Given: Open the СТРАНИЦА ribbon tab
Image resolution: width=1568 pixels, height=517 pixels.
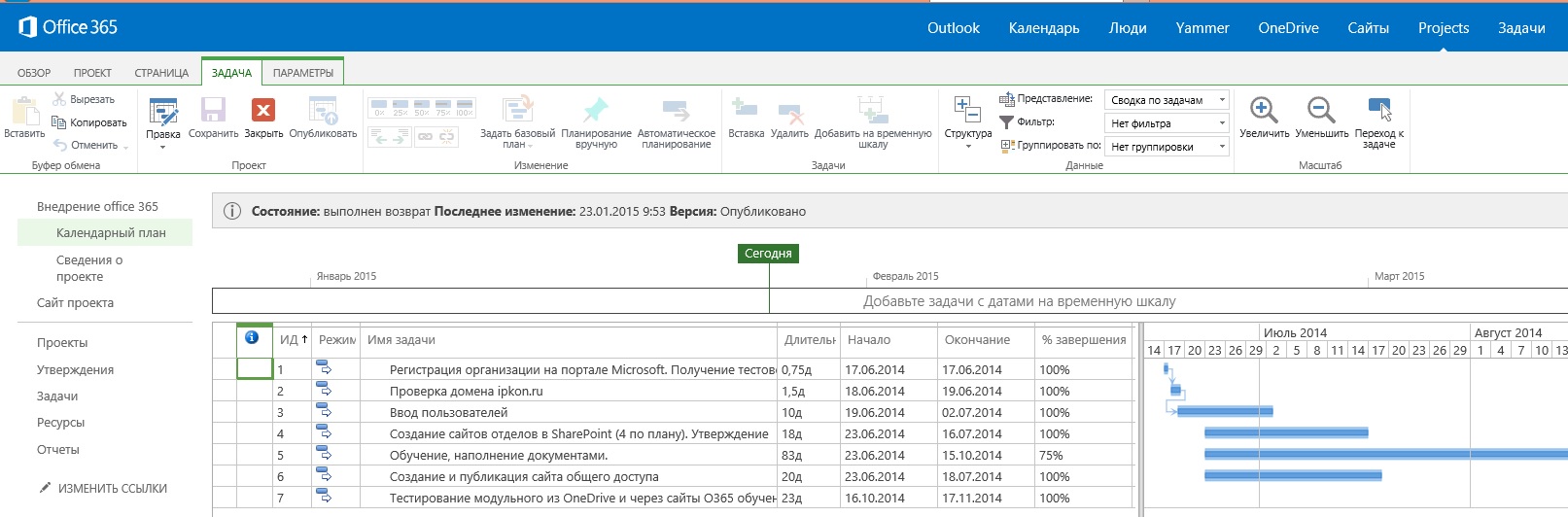Looking at the screenshot, I should point(161,73).
